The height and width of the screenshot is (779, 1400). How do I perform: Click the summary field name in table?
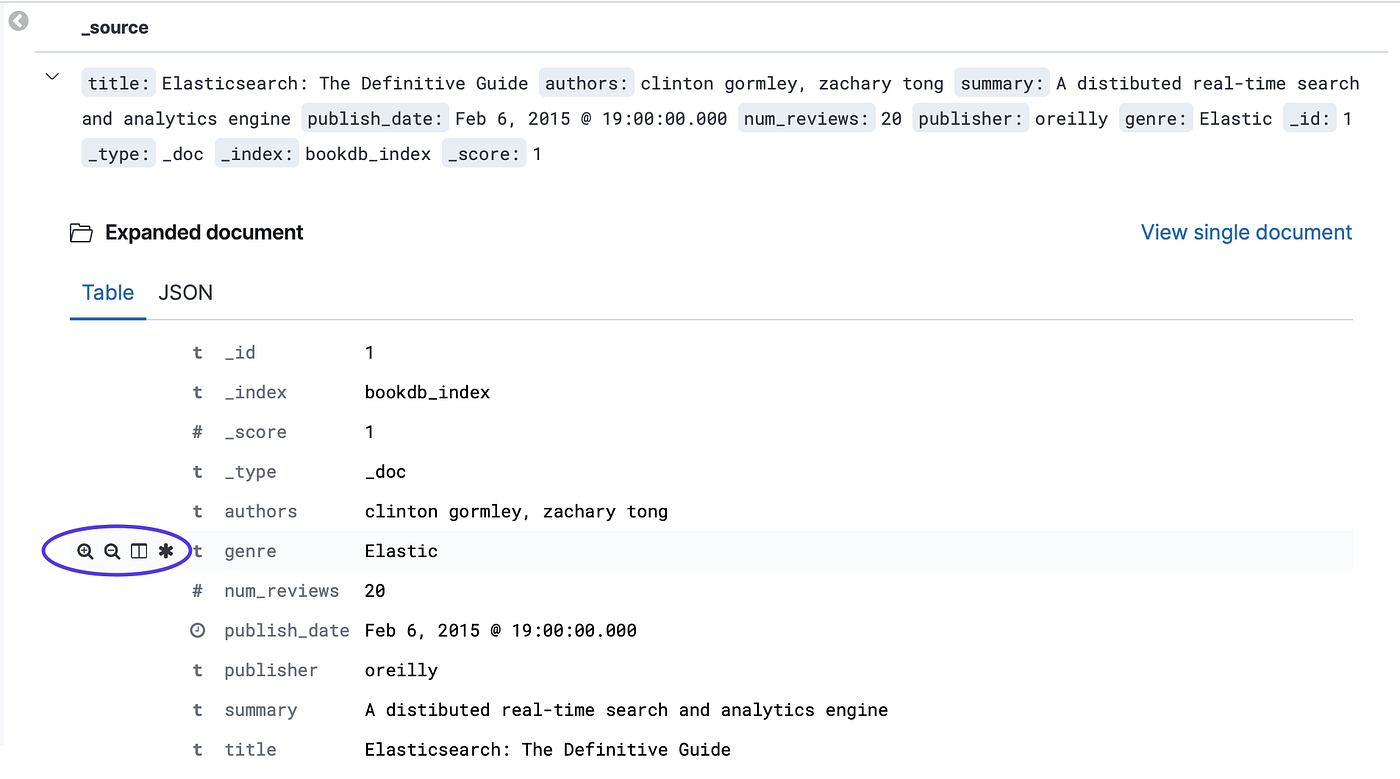(x=261, y=710)
